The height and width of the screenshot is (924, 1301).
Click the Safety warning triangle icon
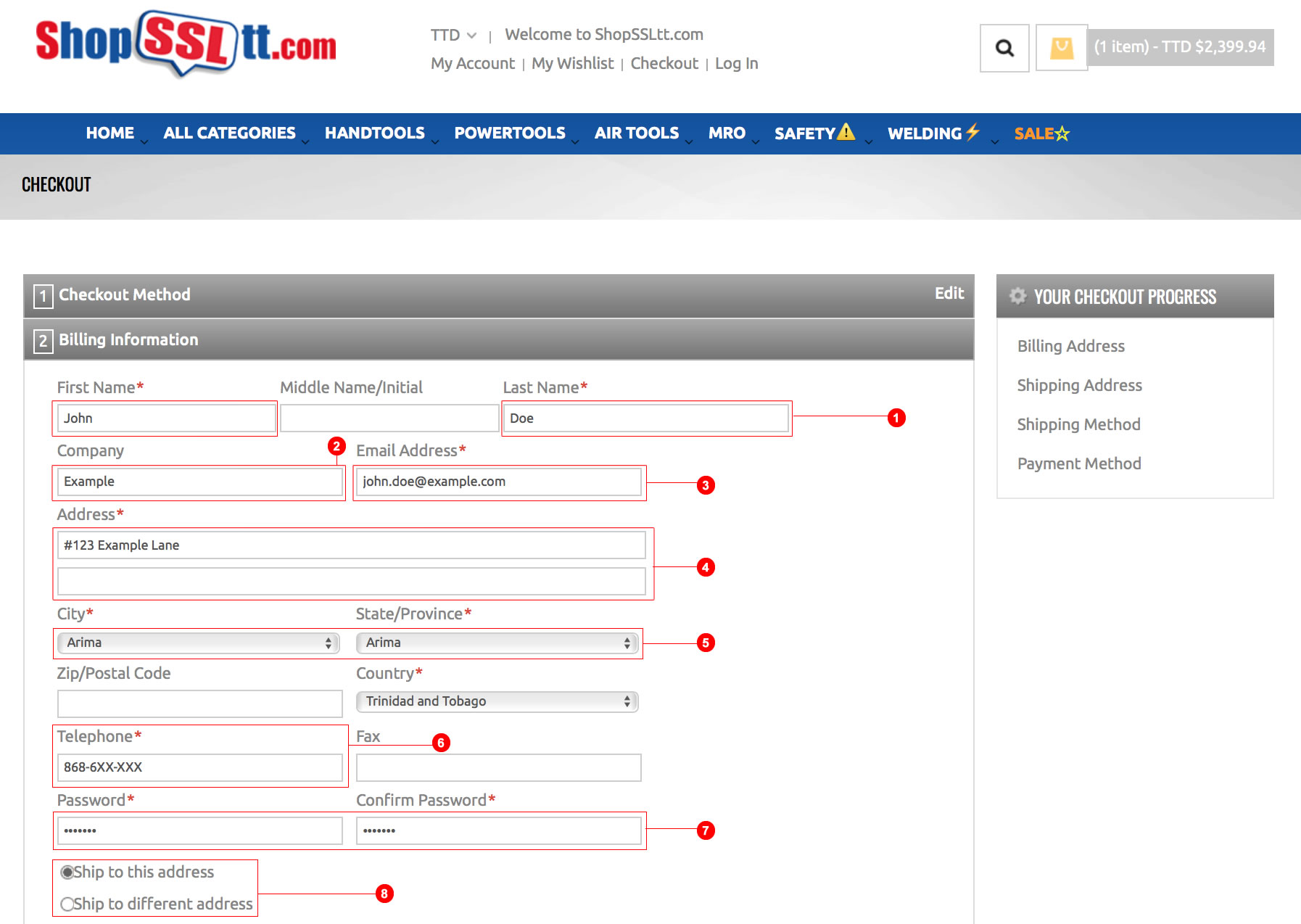pos(846,132)
